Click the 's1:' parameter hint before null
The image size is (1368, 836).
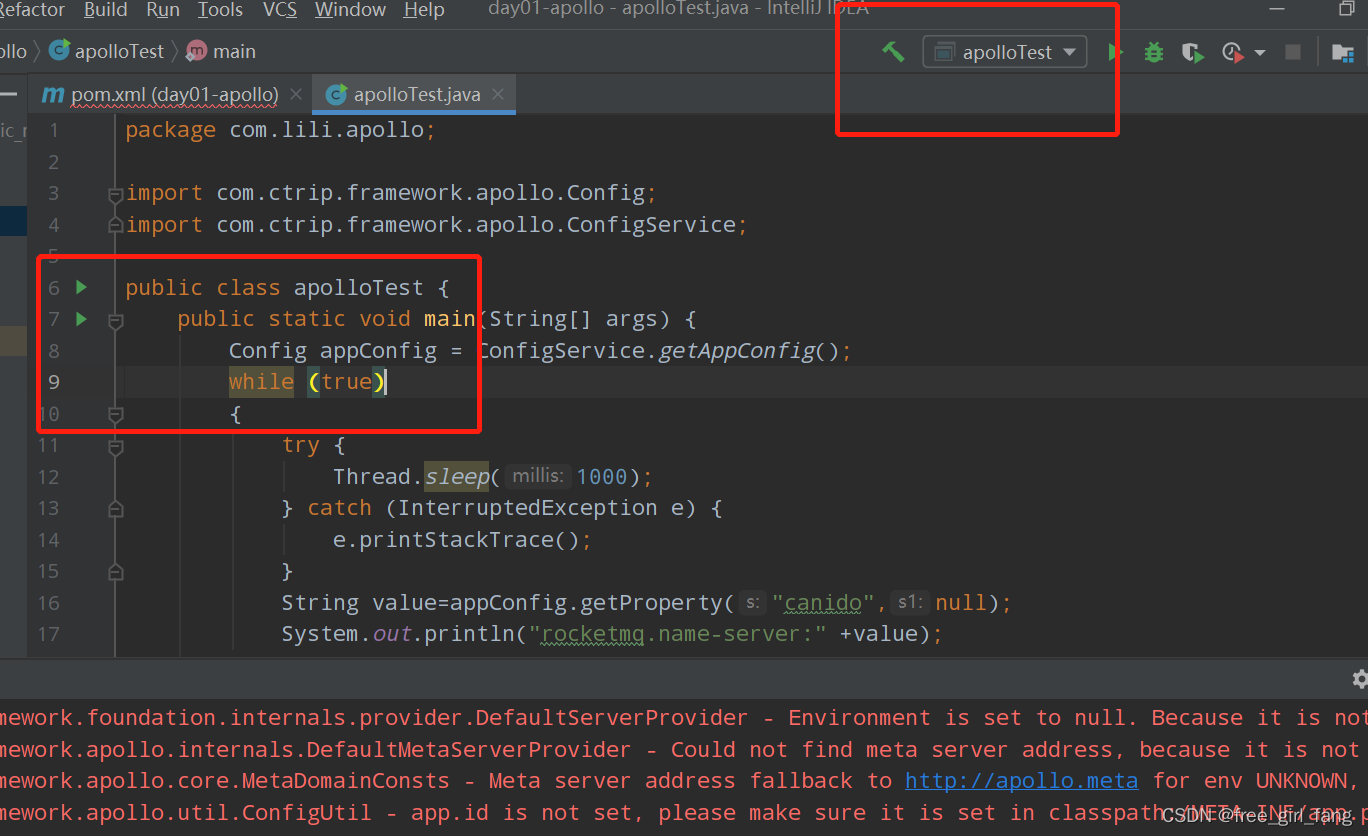pos(909,602)
